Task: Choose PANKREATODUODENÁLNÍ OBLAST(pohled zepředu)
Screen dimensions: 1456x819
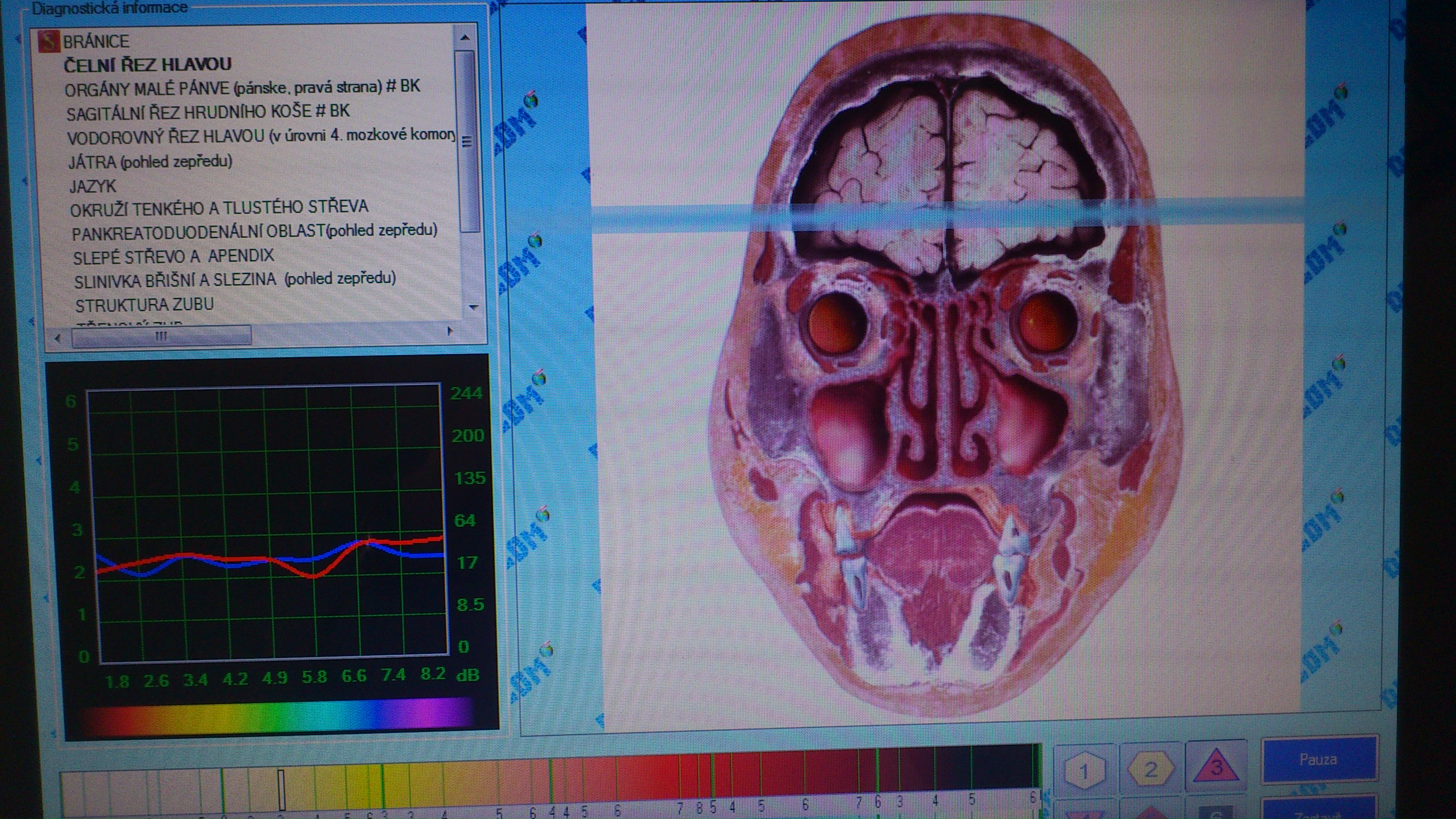Action: pos(254,232)
